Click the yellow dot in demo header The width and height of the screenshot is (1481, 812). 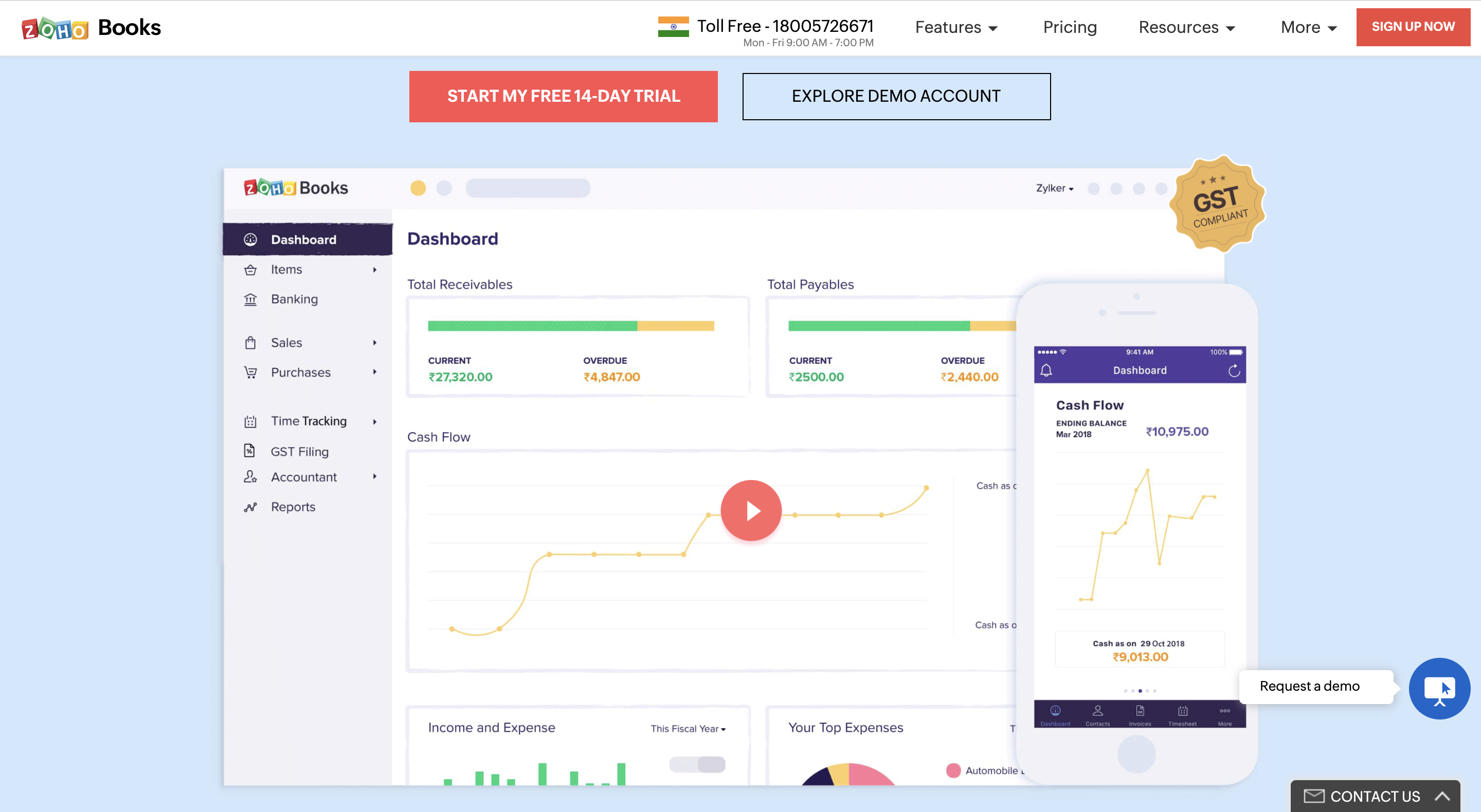pyautogui.click(x=418, y=188)
